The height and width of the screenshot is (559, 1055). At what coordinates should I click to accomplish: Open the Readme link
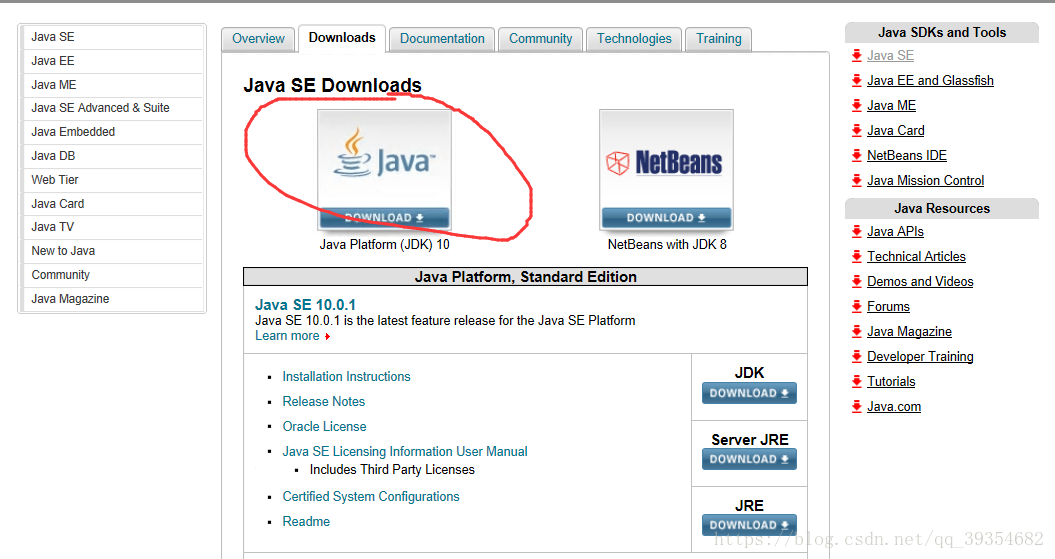(306, 521)
